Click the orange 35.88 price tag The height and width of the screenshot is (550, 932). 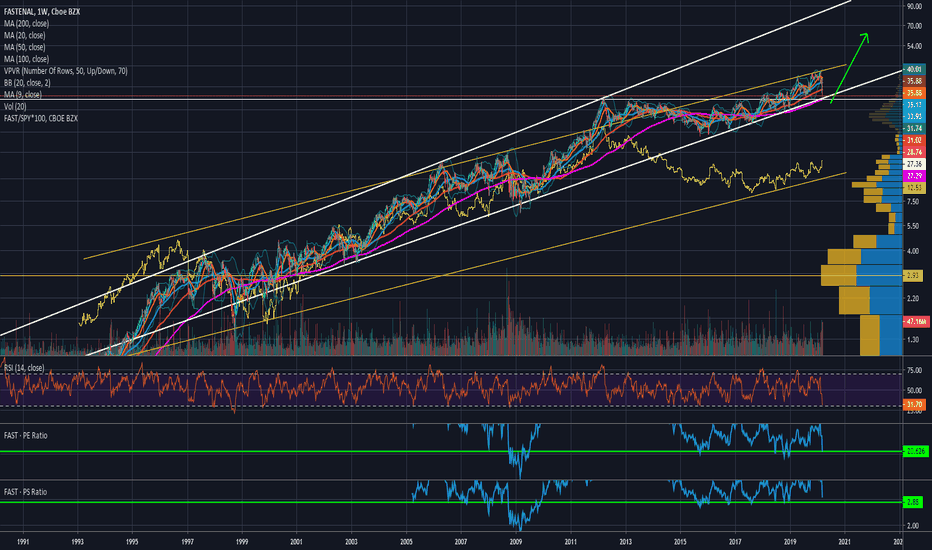click(x=914, y=93)
